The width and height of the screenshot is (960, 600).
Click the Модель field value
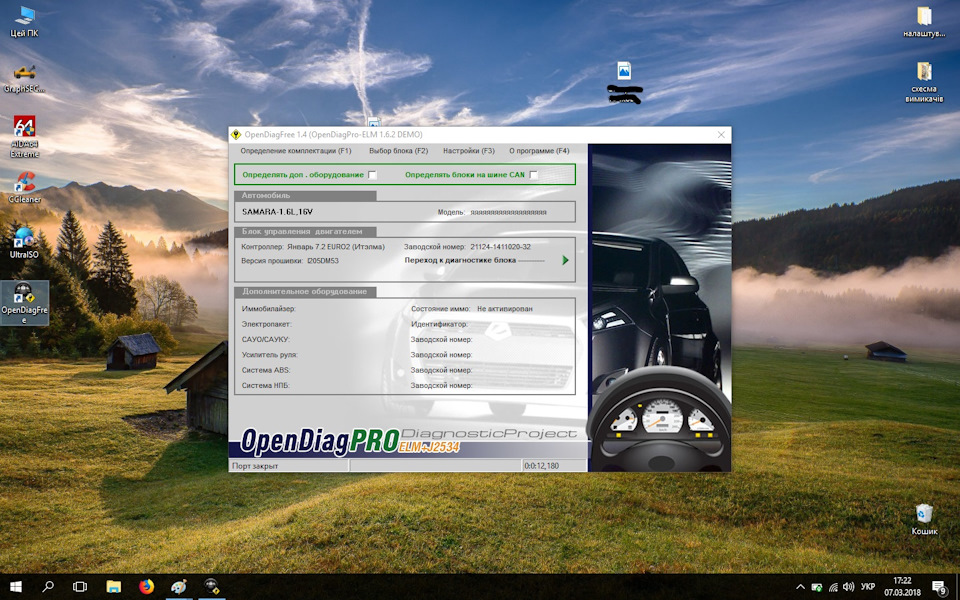508,212
